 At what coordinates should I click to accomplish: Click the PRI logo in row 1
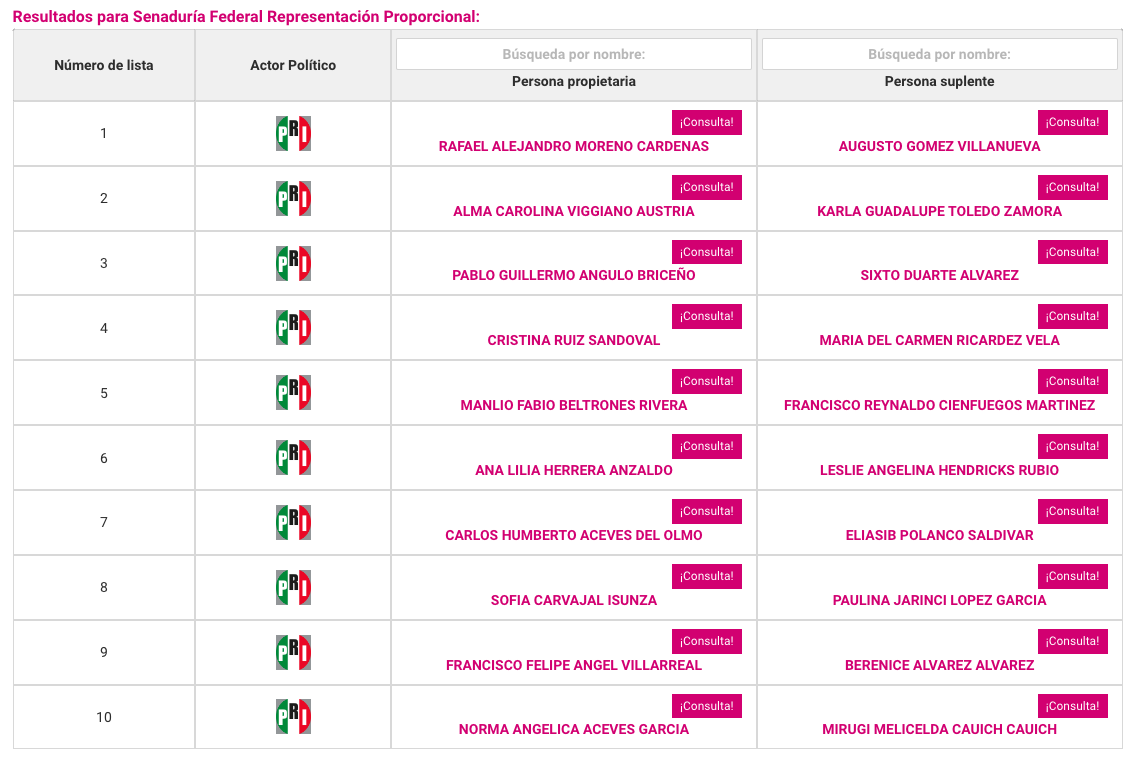(293, 133)
